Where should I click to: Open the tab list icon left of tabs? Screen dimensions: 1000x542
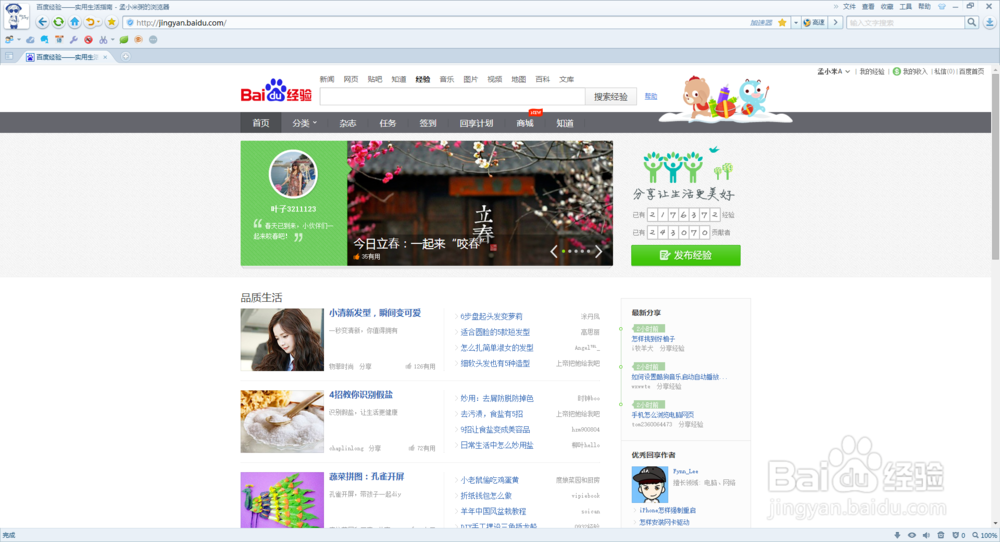(x=9, y=57)
